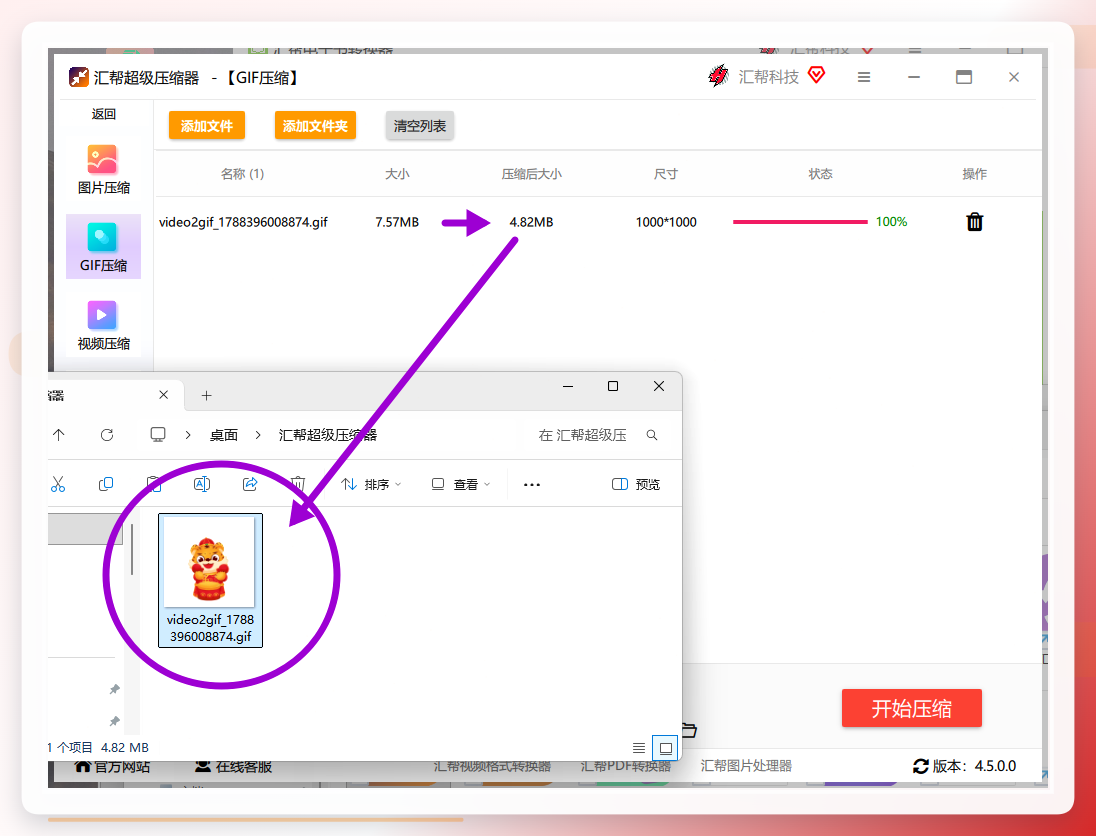
Task: Click 汇帮超级压缩器 breadcrumb folder
Action: pos(327,435)
